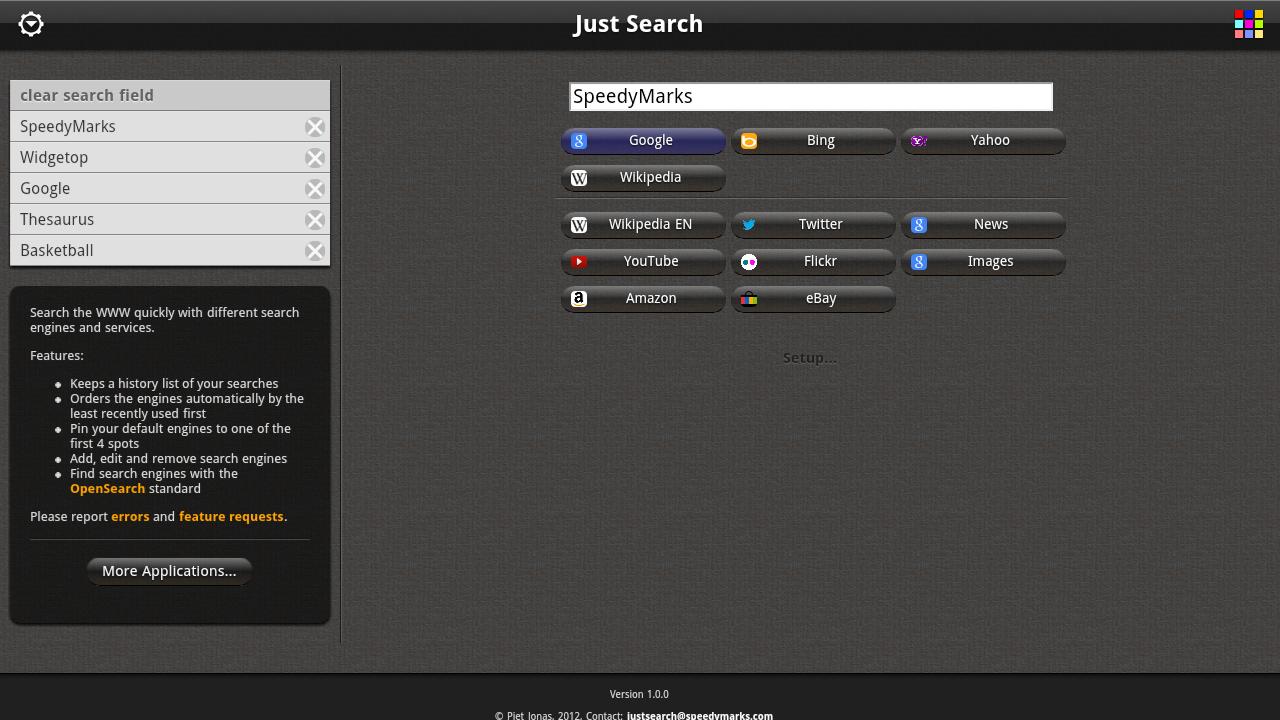1280x720 pixels.
Task: Search using Wikipedia EN
Action: [x=643, y=225]
